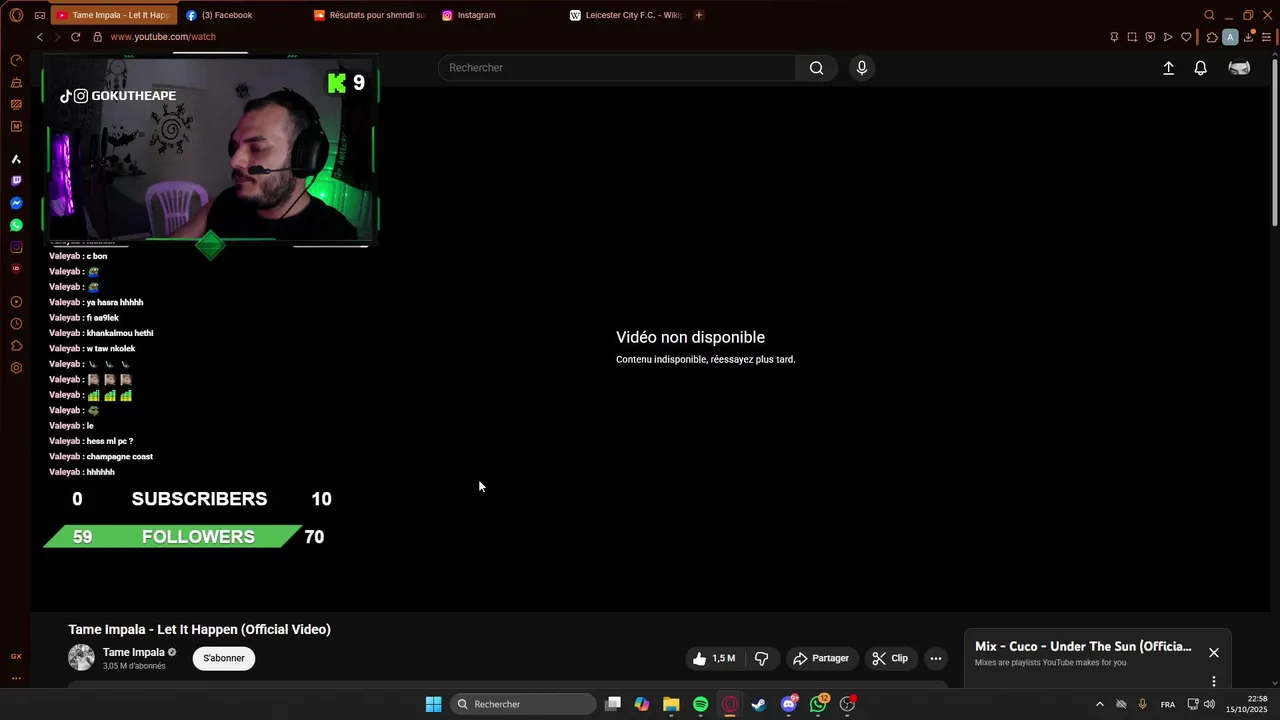Open the Windows Start menu

tap(433, 704)
